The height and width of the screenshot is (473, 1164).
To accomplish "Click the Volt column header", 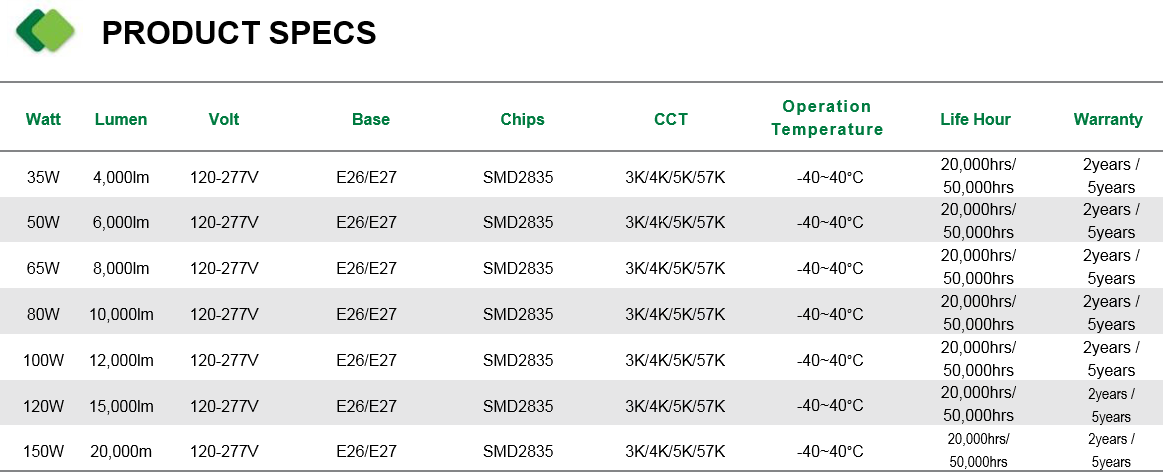I will click(x=224, y=120).
